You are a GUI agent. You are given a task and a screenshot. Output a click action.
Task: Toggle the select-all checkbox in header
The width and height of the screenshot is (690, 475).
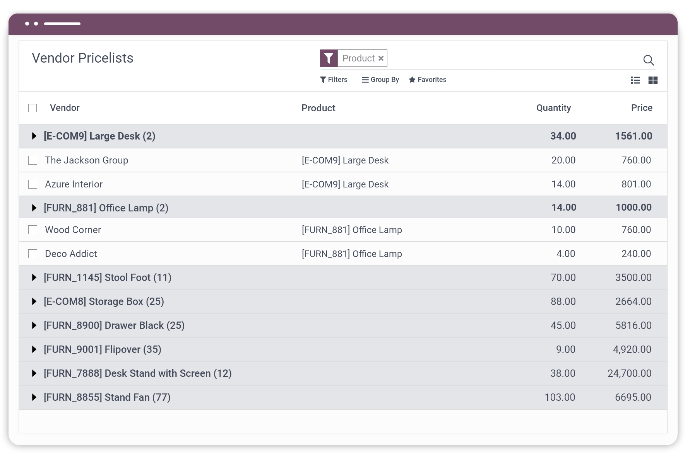(33, 108)
